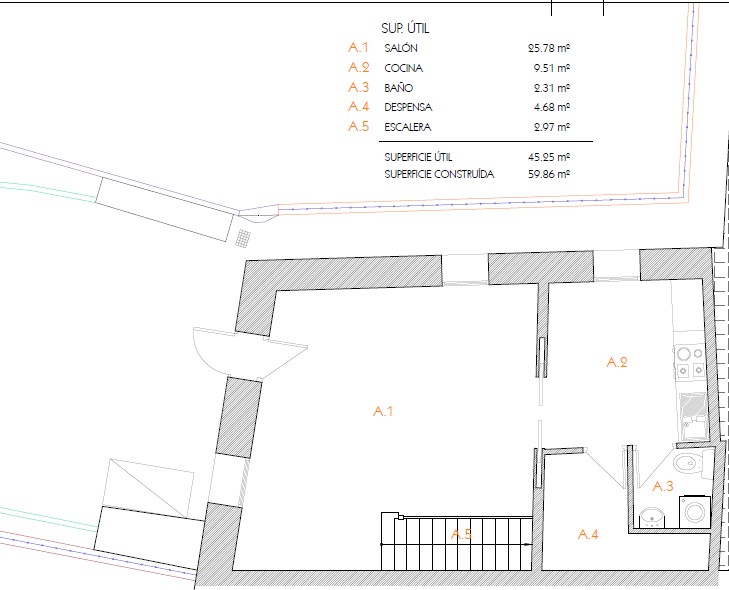Select the ESCALERA legend entry
Screen dimensions: 729x590
pyautogui.click(x=407, y=127)
